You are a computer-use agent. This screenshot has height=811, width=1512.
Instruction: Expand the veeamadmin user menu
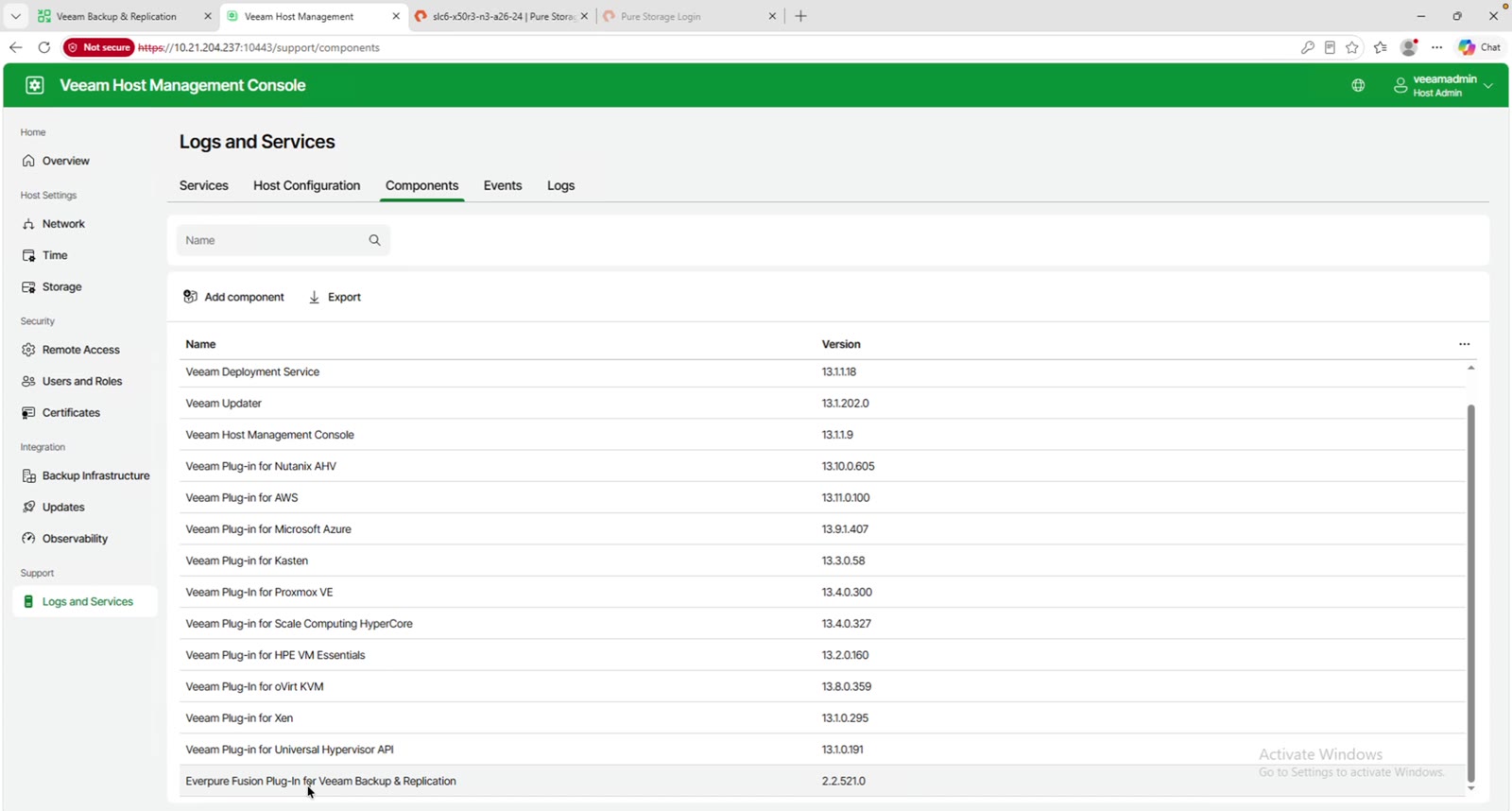pos(1444,85)
